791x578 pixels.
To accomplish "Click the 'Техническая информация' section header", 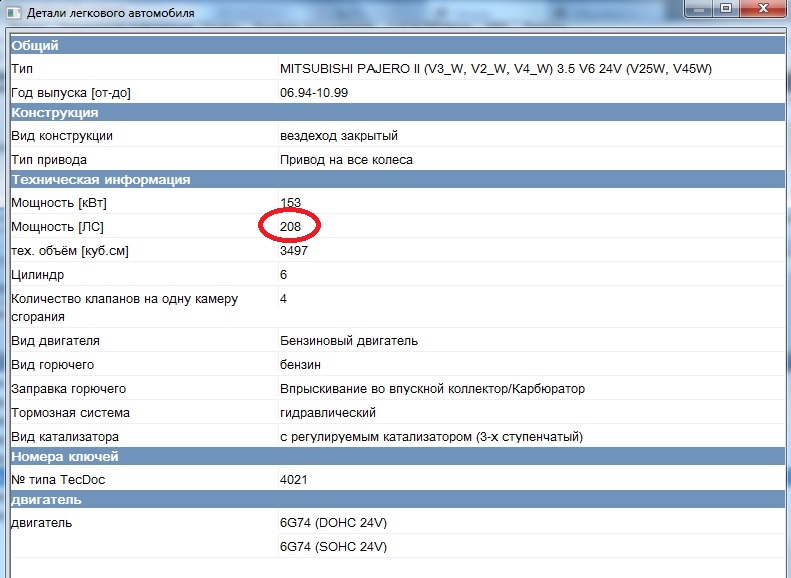I will [100, 180].
